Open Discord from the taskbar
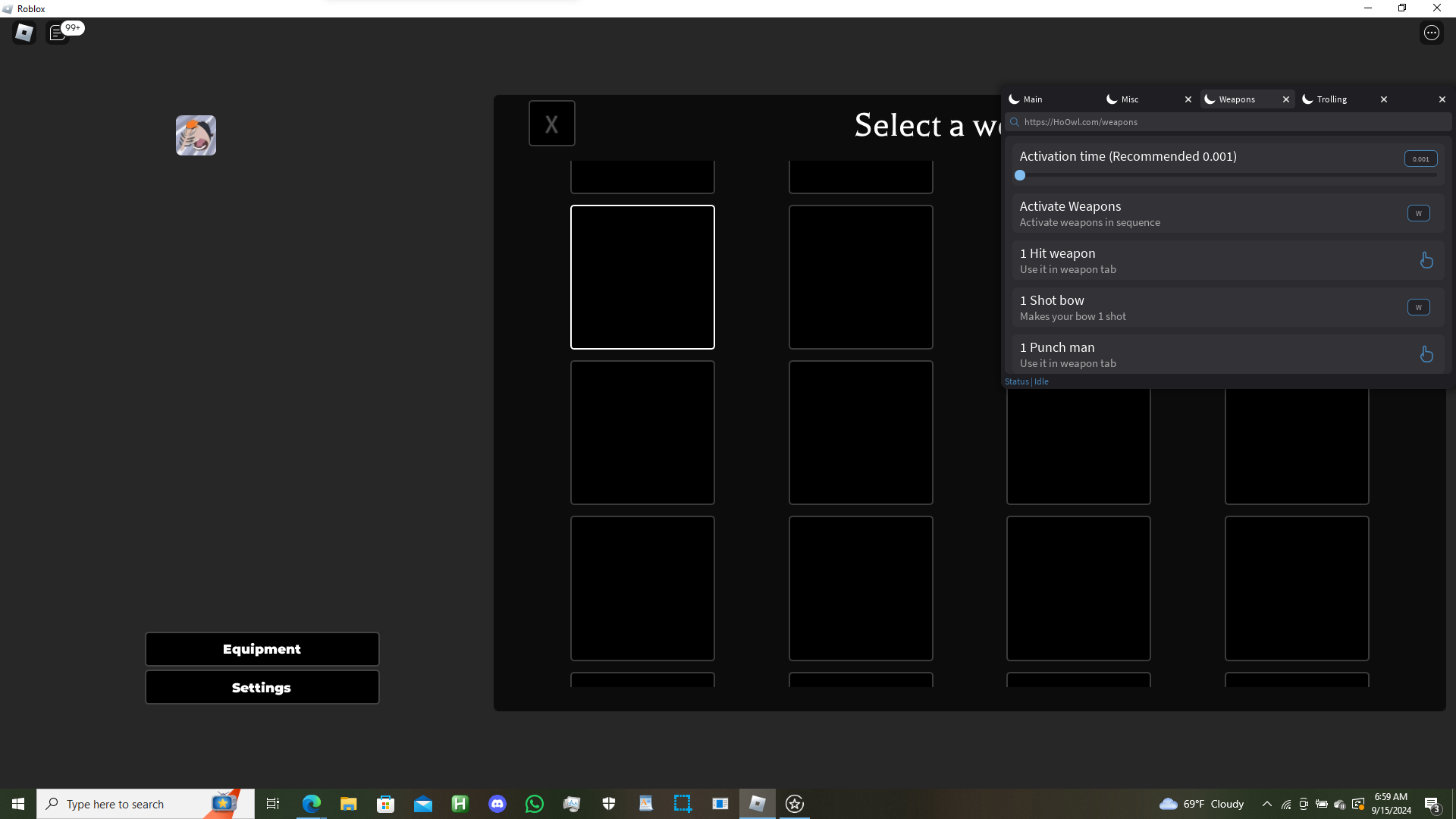 point(497,804)
